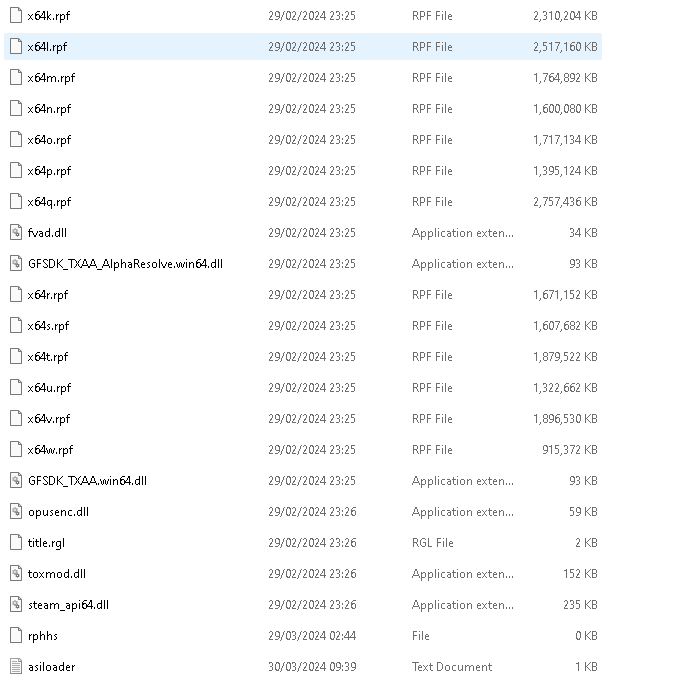The image size is (676, 684).
Task: Click the GFSDK_TXAA_AlphaResolve.win64.dll icon
Action: 15,264
